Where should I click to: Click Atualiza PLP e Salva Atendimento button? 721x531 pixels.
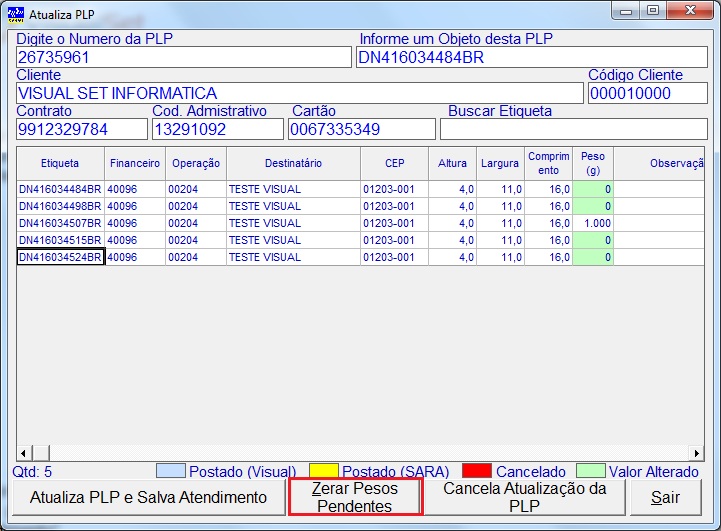pos(149,497)
